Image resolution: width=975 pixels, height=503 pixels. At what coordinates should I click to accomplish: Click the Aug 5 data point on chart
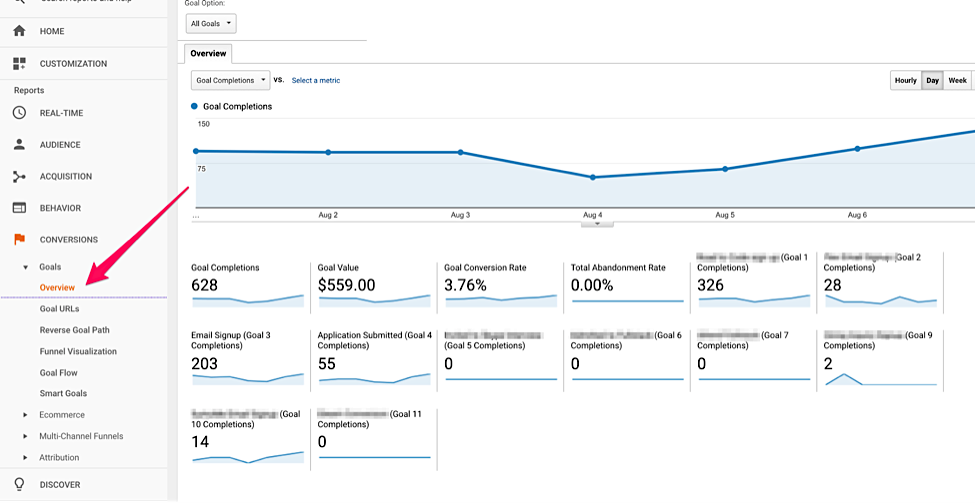(x=725, y=169)
